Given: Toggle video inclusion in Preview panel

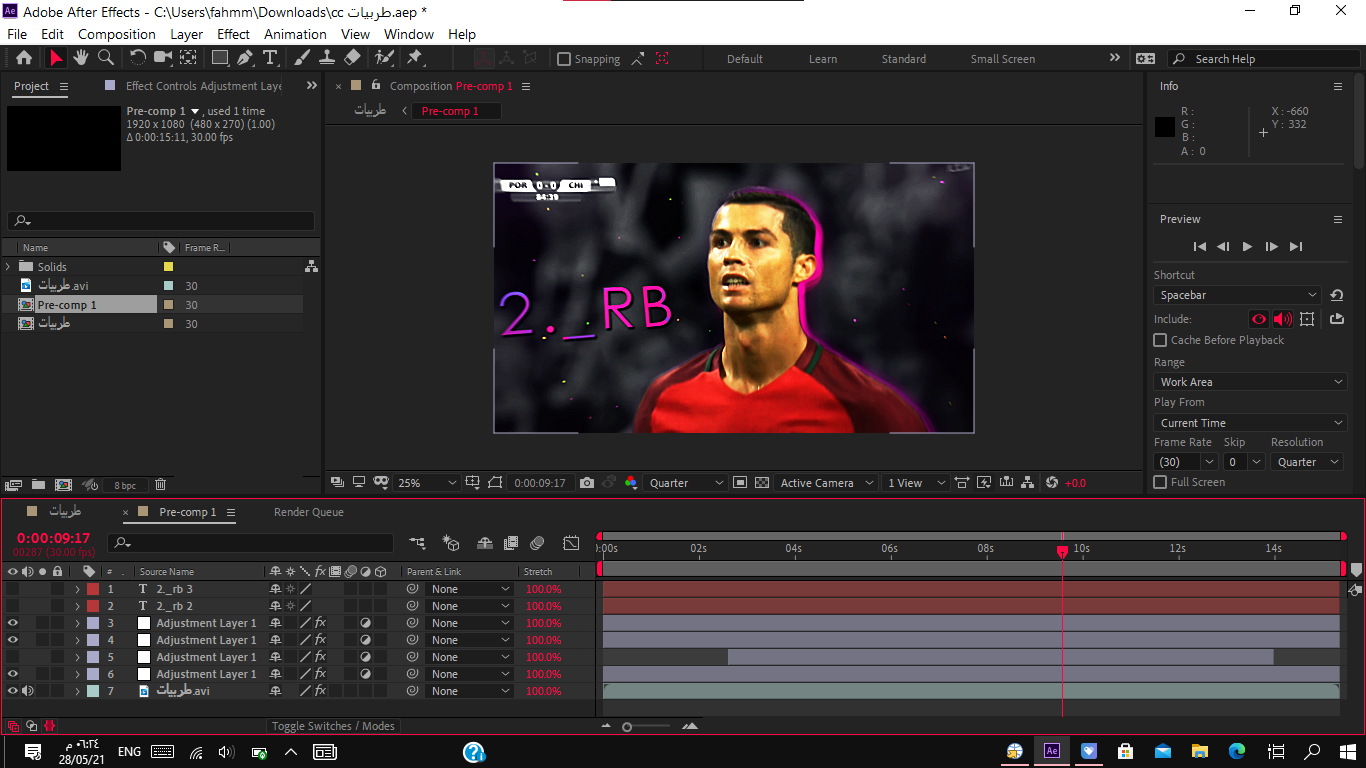Looking at the screenshot, I should click(x=1259, y=319).
